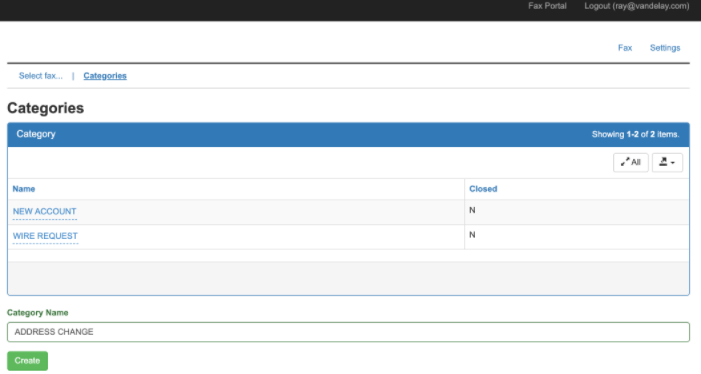Viewport: 701px width, 374px height.
Task: Click the Category Name field label
Action: (38, 313)
